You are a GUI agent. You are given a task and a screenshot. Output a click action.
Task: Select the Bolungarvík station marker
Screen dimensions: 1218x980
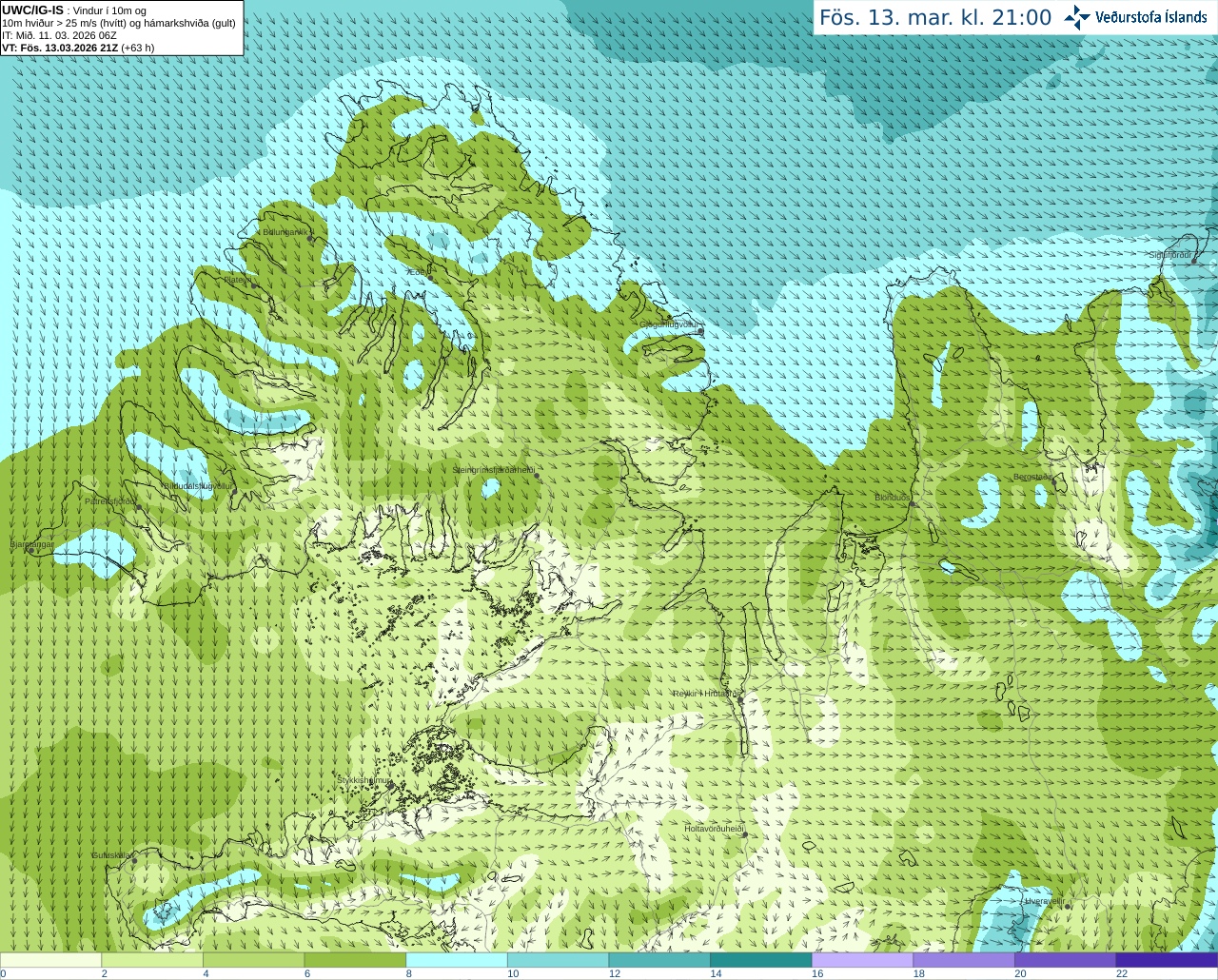coord(311,239)
